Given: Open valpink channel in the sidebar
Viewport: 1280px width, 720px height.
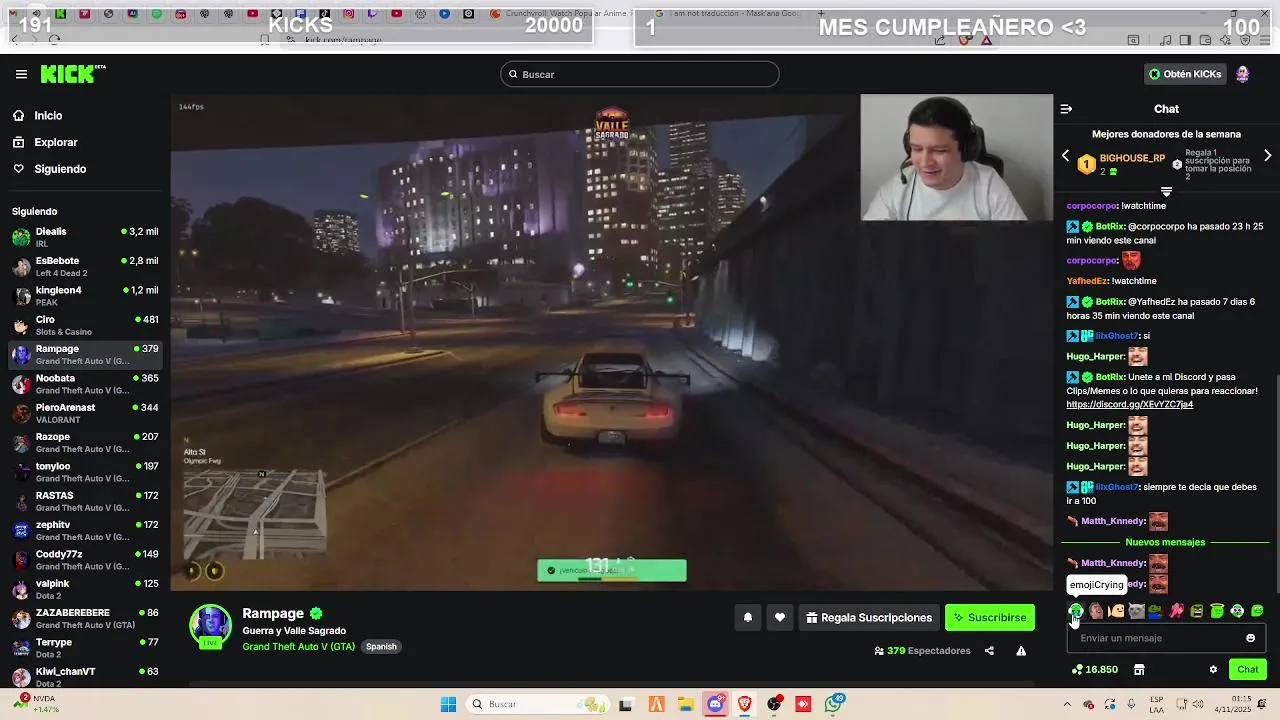Looking at the screenshot, I should (x=85, y=589).
